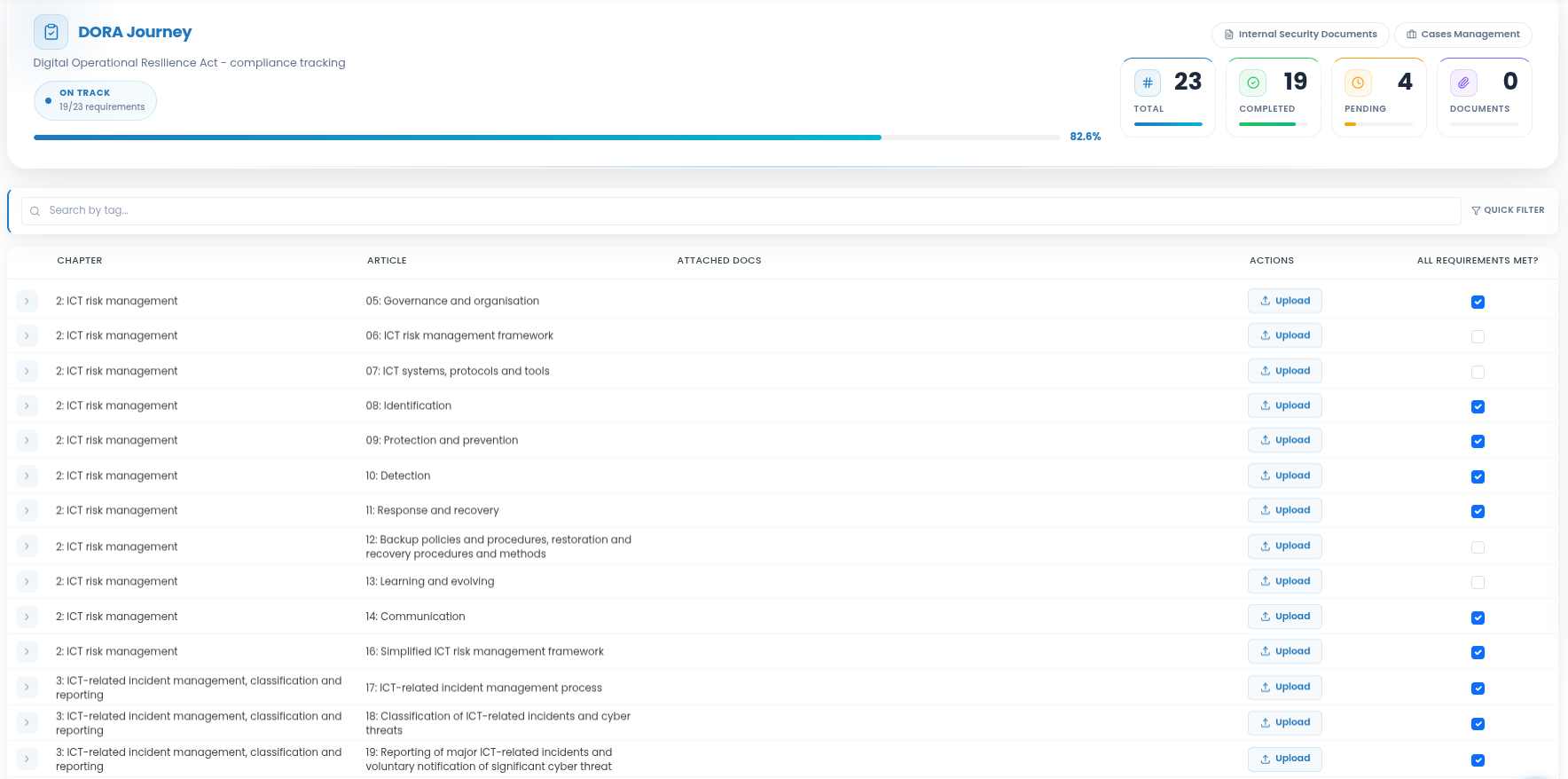Click the All Requirements Met? column header

point(1478,261)
